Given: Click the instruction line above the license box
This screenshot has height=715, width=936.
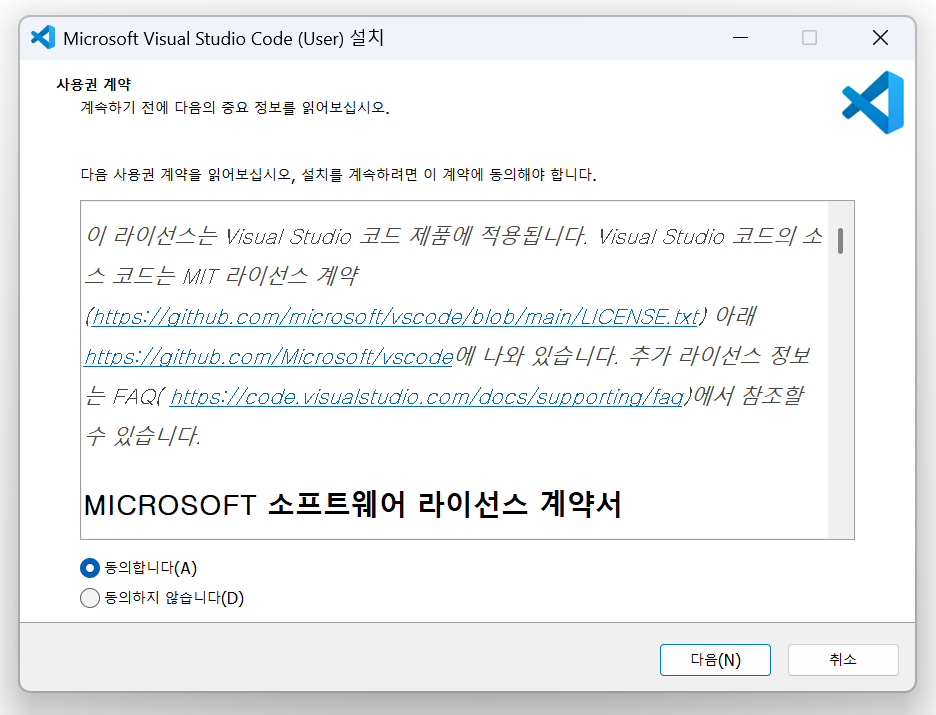Looking at the screenshot, I should click(338, 175).
